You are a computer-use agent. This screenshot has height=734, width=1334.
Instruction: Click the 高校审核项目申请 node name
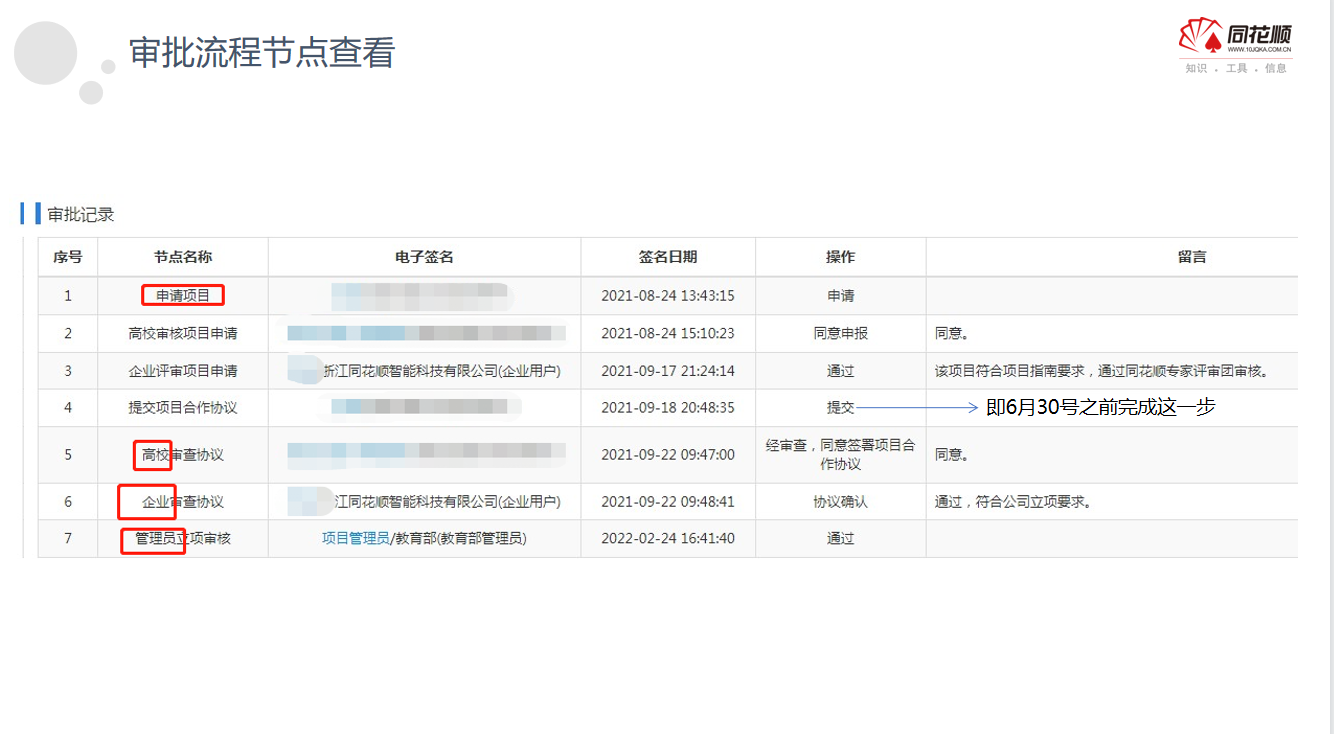click(183, 333)
